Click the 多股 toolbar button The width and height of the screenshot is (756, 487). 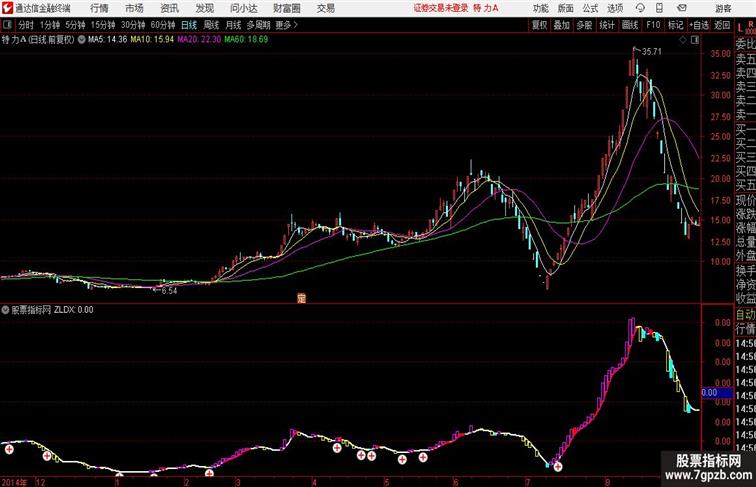point(584,25)
